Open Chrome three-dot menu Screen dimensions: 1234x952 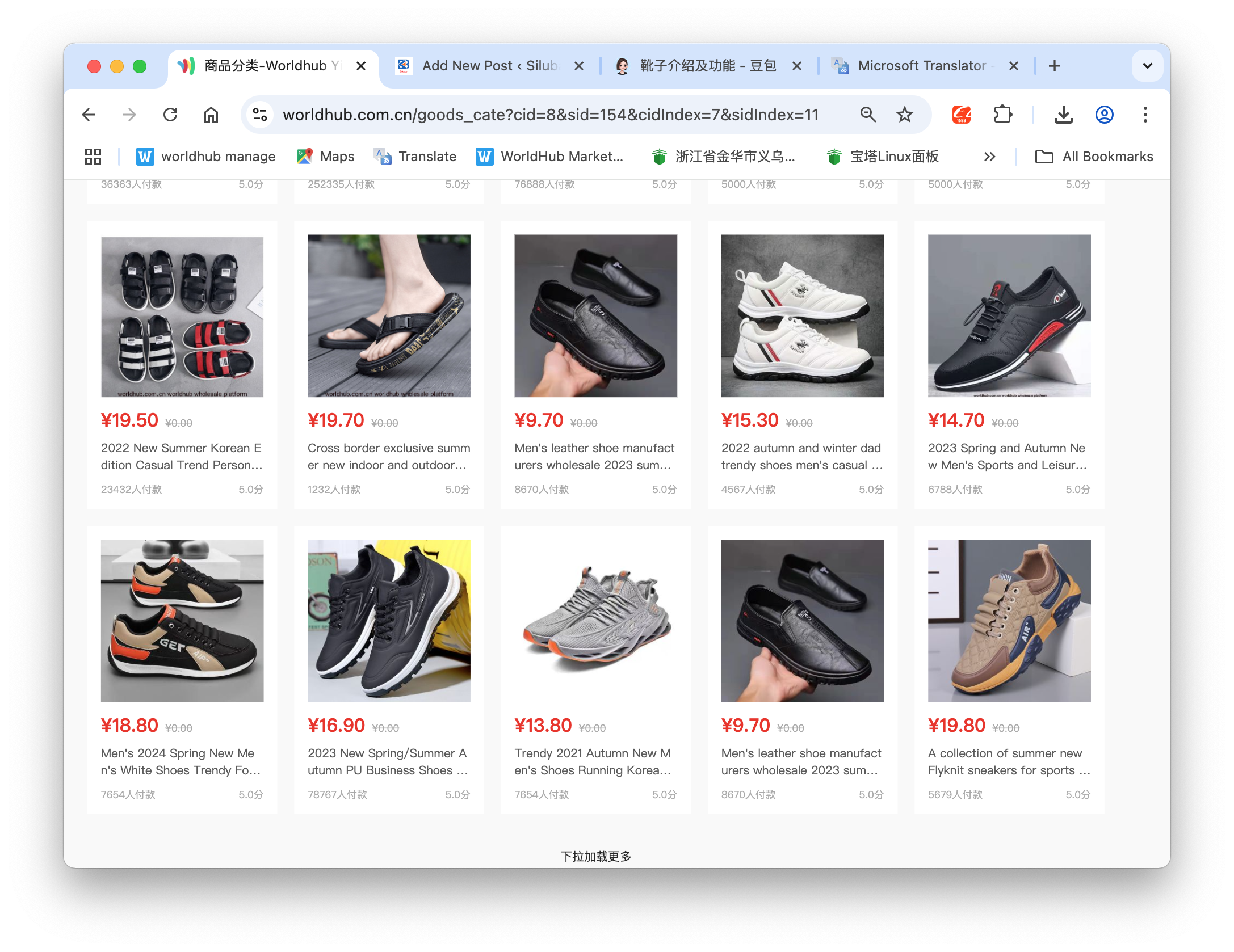pyautogui.click(x=1145, y=115)
